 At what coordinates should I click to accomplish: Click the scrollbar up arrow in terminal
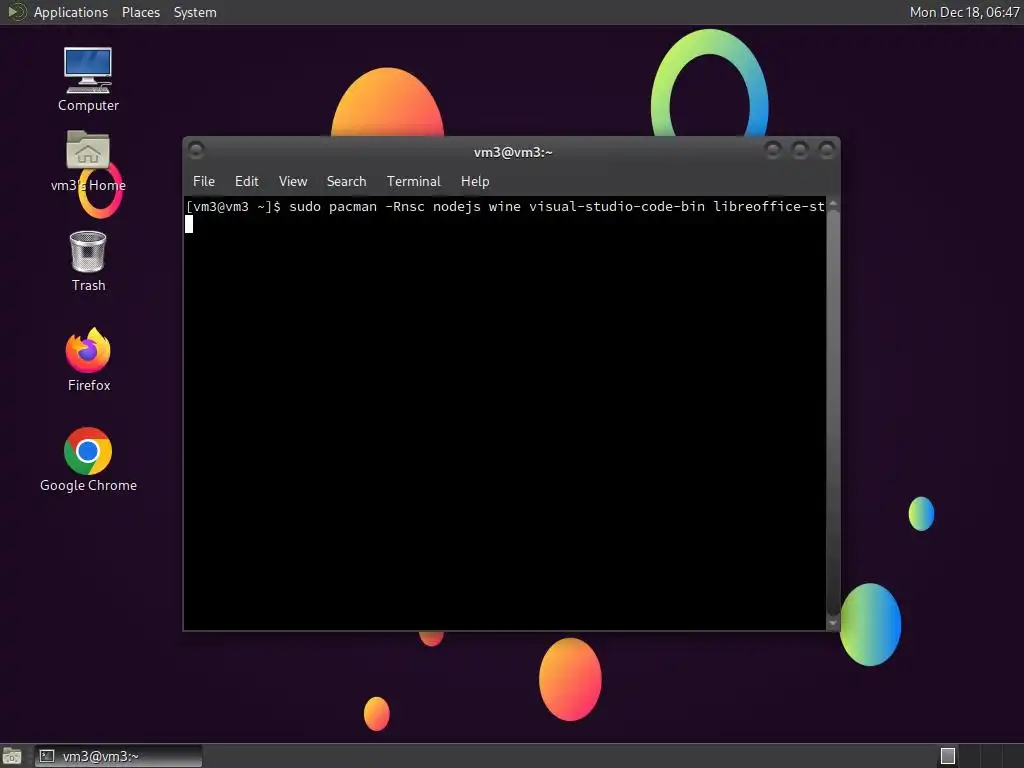pyautogui.click(x=833, y=205)
